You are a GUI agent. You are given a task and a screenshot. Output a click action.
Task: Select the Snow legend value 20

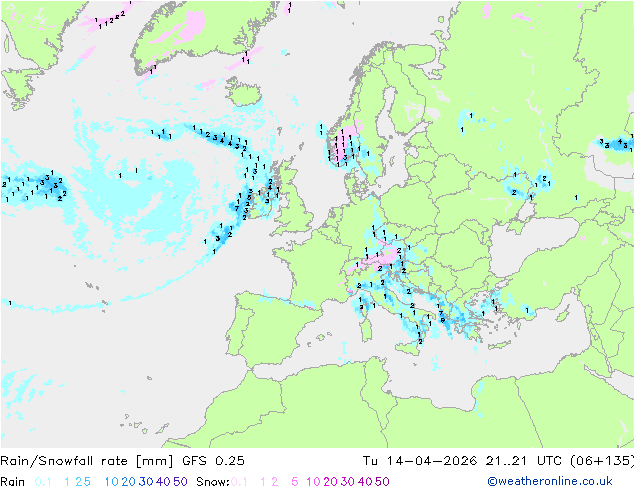point(330,482)
